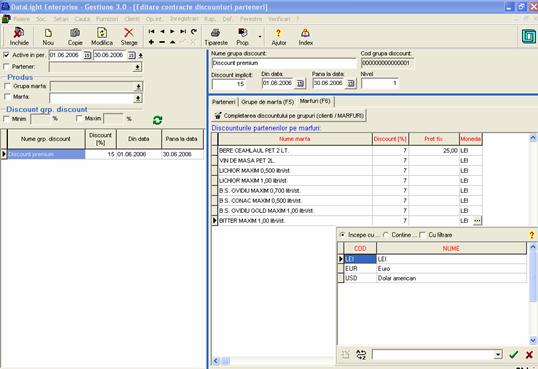Select the Incepe cu radio button

pos(342,235)
